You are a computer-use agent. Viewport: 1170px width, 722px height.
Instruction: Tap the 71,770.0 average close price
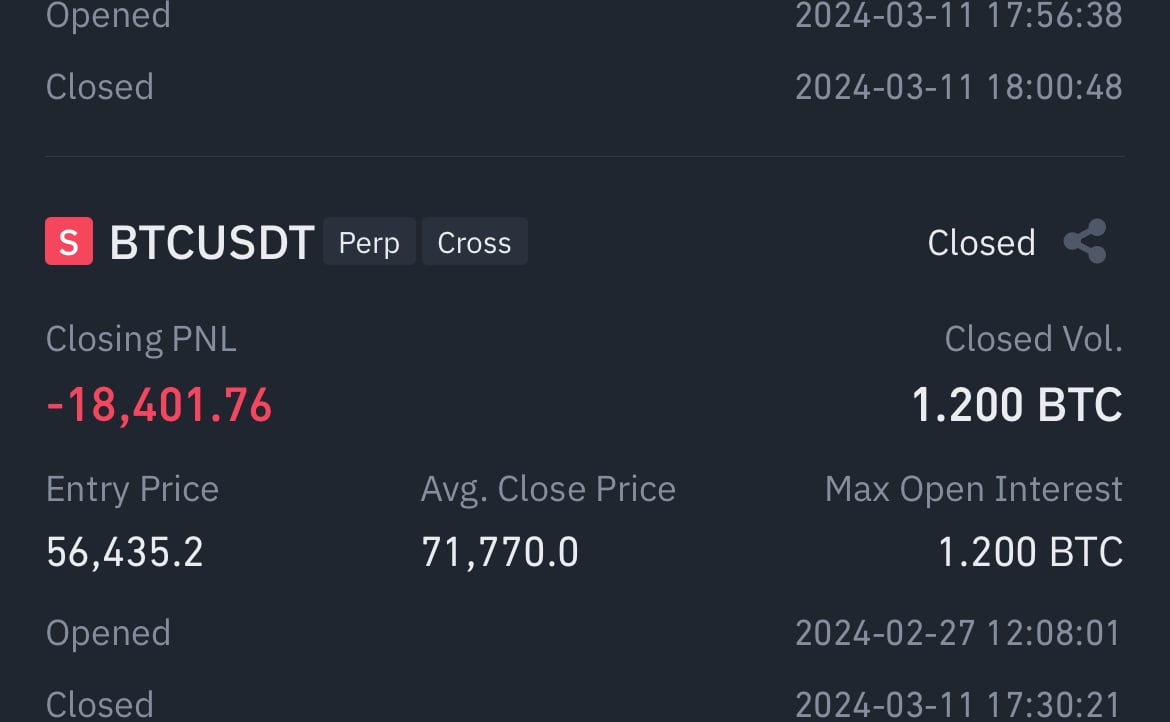500,552
